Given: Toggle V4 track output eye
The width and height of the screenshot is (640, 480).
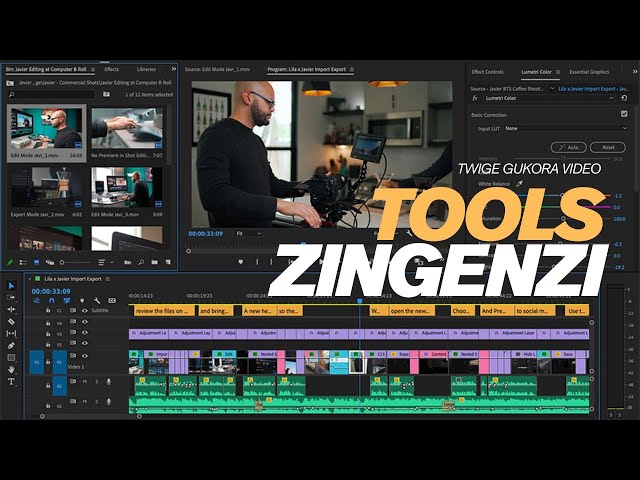Looking at the screenshot, I should tap(85, 322).
